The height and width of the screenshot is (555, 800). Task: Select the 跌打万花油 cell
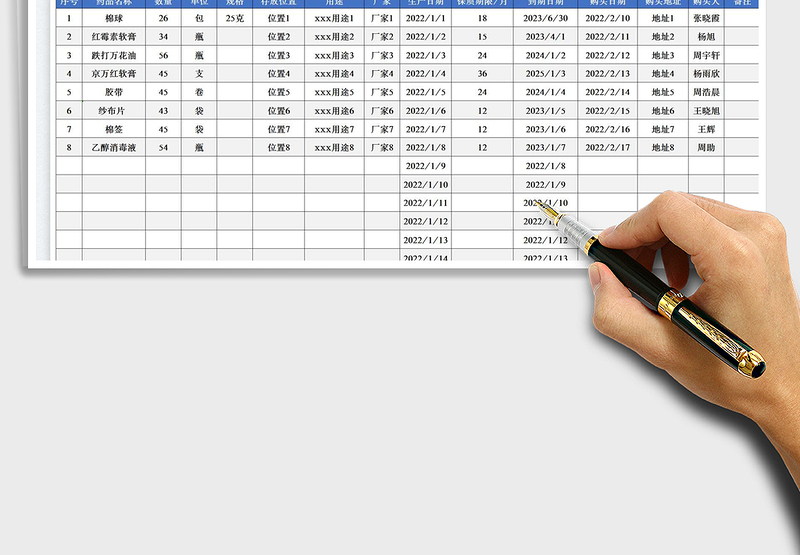click(114, 55)
